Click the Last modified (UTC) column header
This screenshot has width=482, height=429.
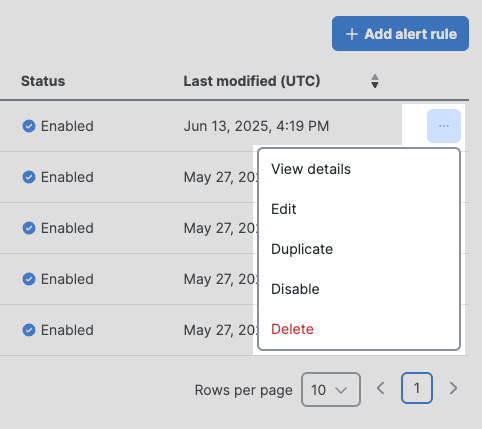tap(252, 81)
